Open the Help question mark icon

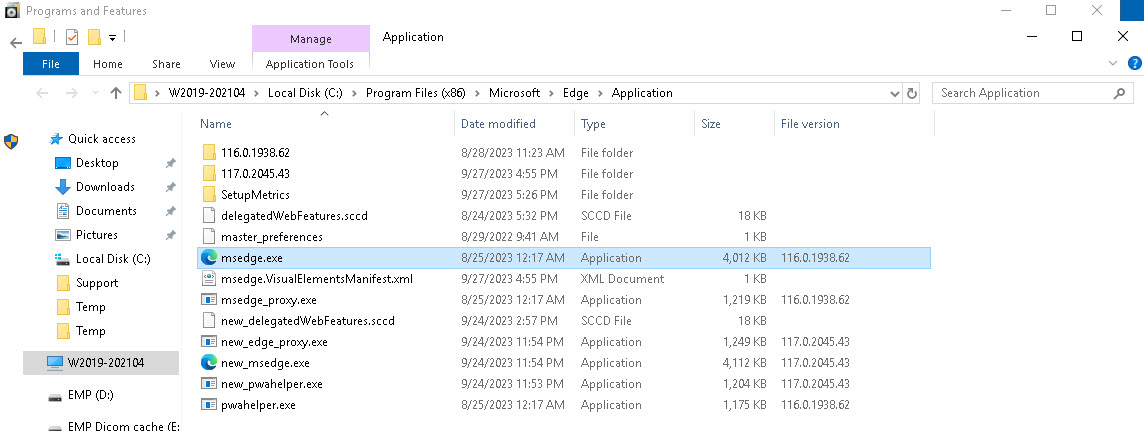click(1135, 63)
